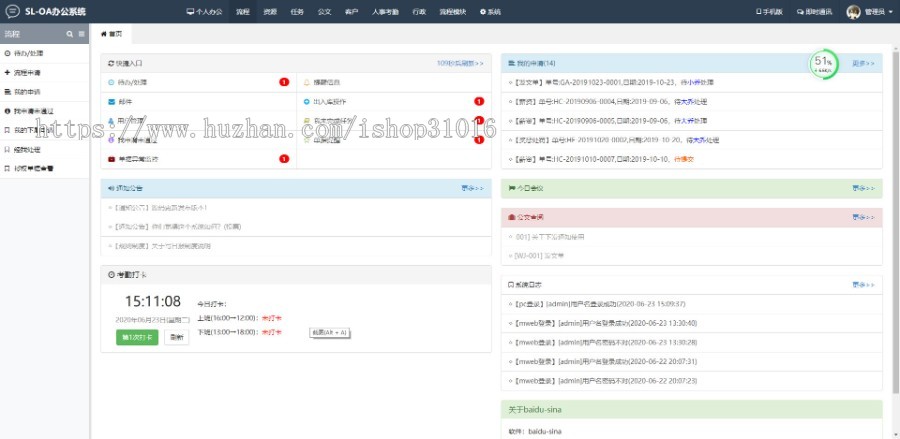Click the administrator avatar picture

point(854,11)
